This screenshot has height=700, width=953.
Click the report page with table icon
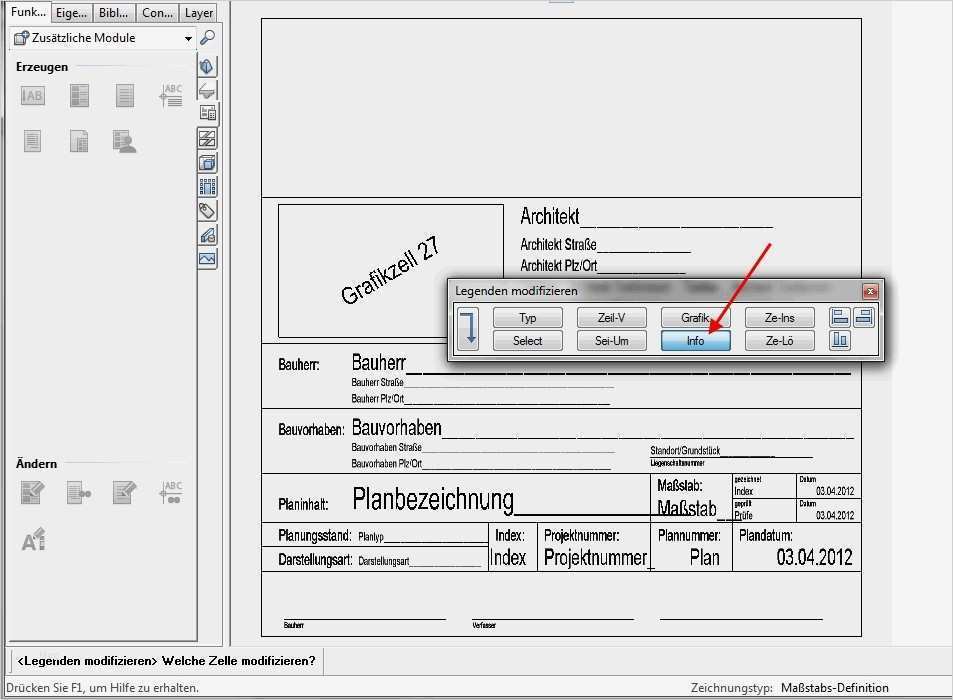tap(78, 141)
